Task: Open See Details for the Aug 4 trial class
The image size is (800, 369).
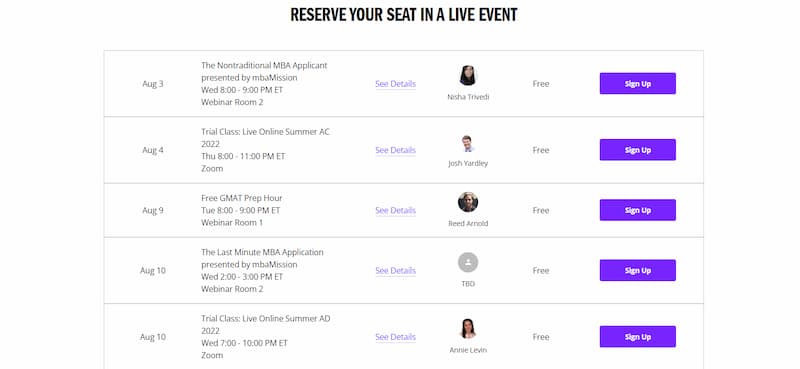Action: click(x=395, y=150)
